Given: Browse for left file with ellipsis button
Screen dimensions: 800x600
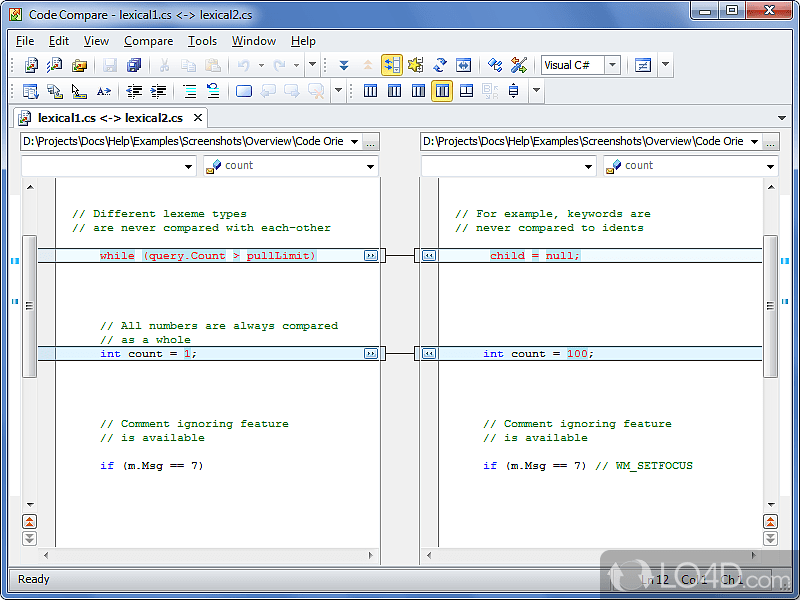Looking at the screenshot, I should coord(370,142).
